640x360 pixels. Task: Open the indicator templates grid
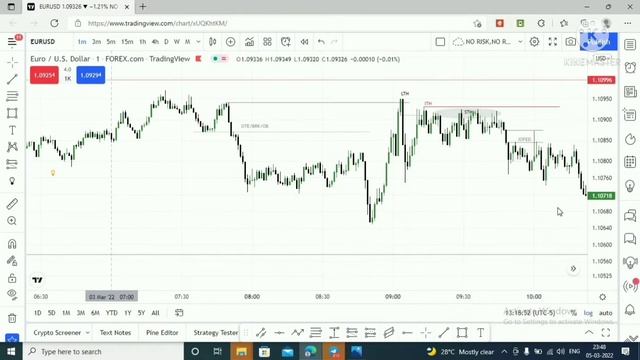[267, 42]
